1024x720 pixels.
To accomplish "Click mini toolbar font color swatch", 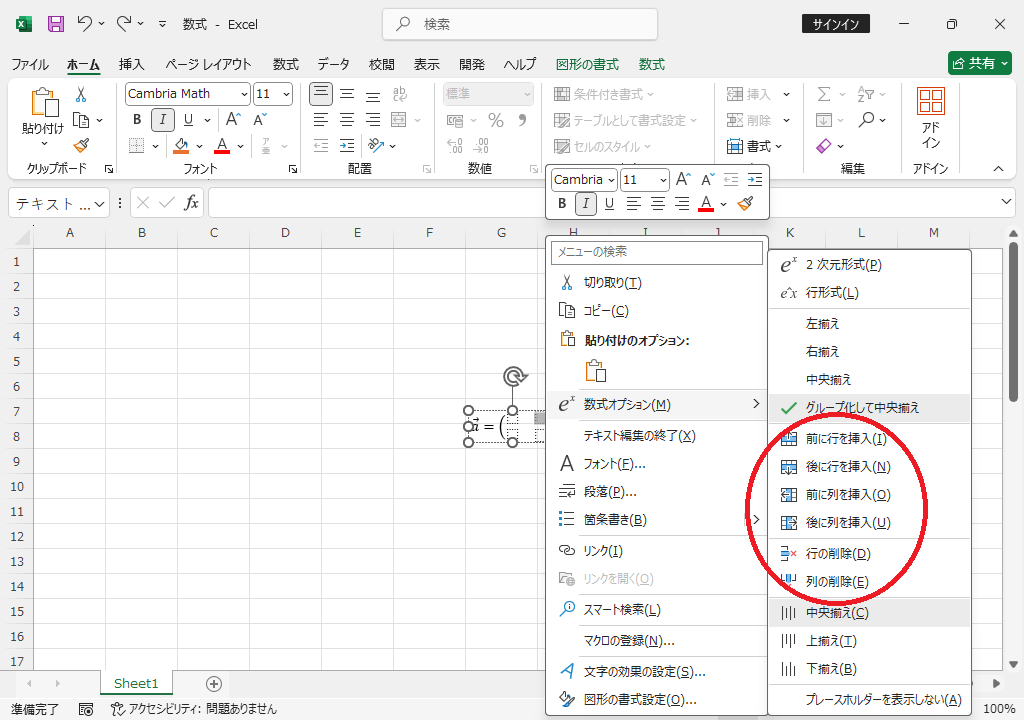I will (x=706, y=204).
